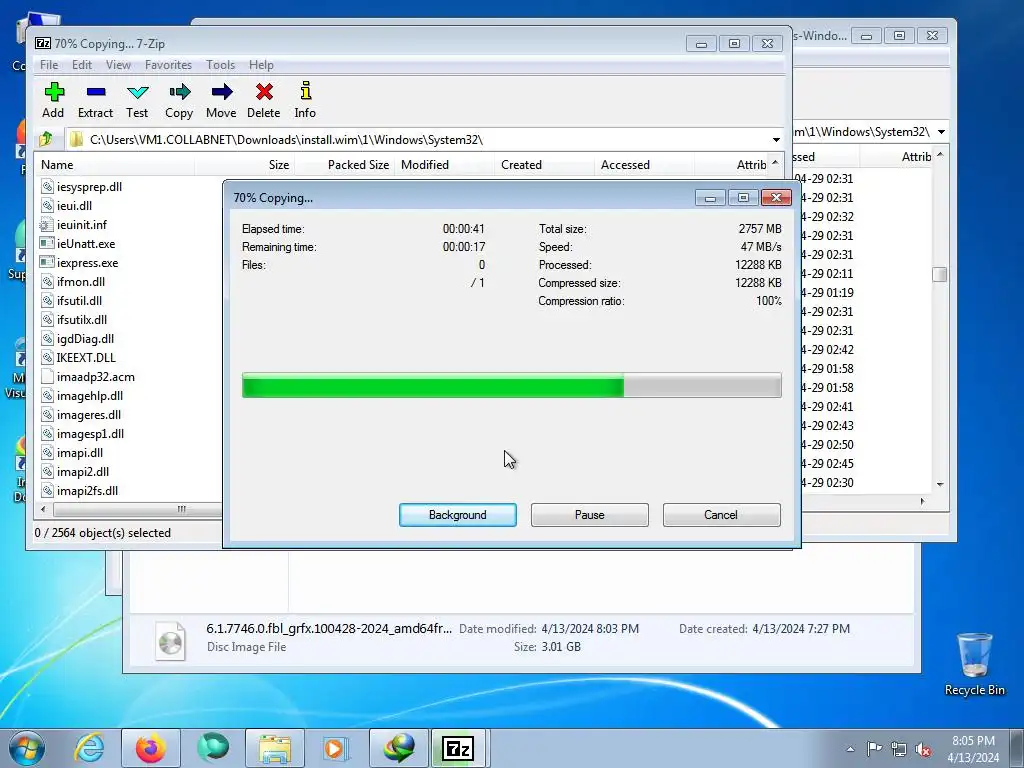The width and height of the screenshot is (1024, 768).
Task: Click the muted volume tray icon
Action: click(x=923, y=750)
